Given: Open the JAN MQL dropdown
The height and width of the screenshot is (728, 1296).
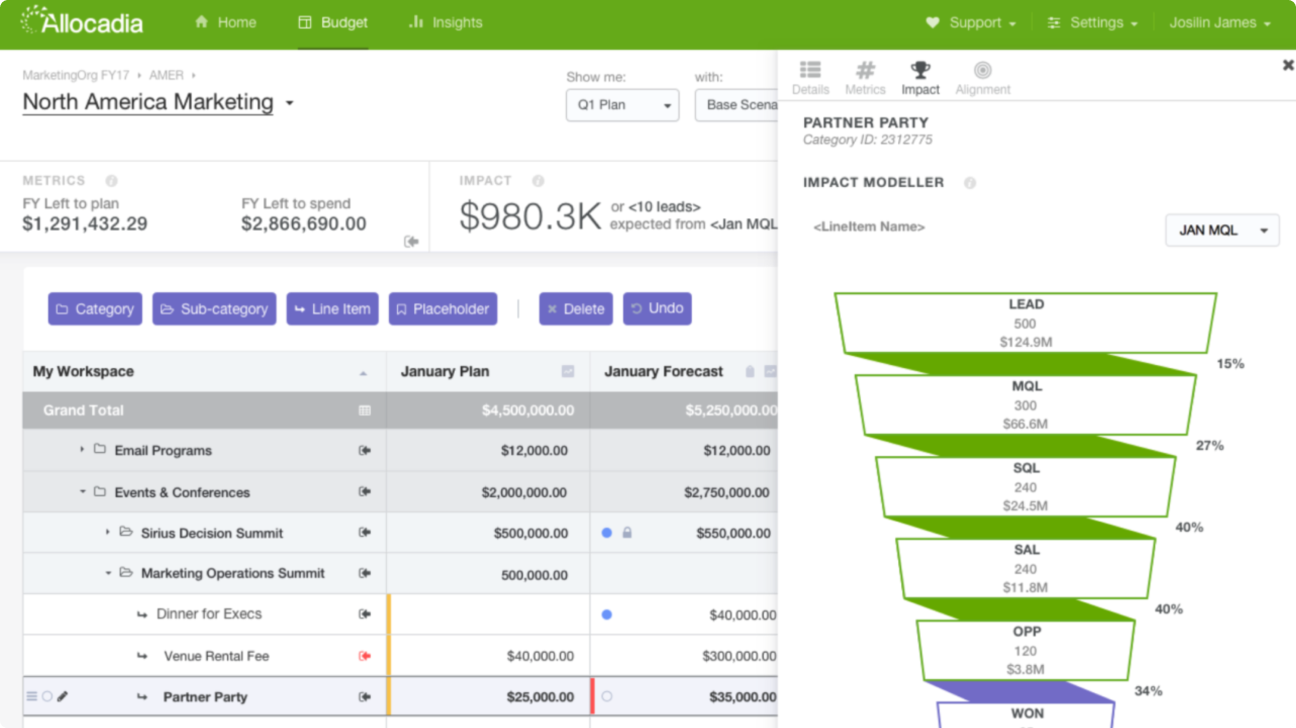Looking at the screenshot, I should (1222, 230).
